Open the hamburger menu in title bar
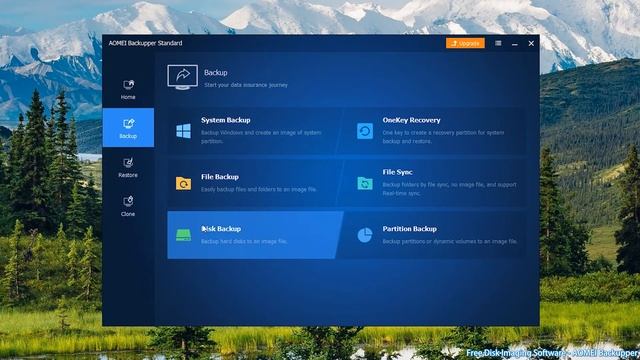 [498, 43]
